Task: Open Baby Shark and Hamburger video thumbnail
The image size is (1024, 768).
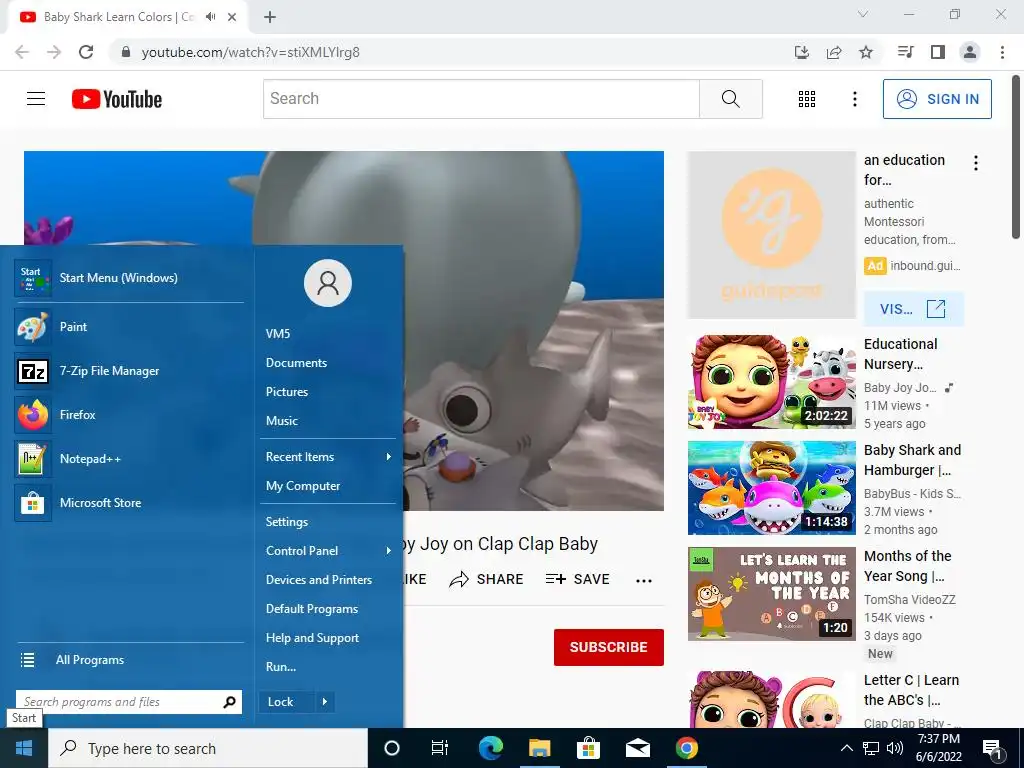Action: (x=771, y=488)
